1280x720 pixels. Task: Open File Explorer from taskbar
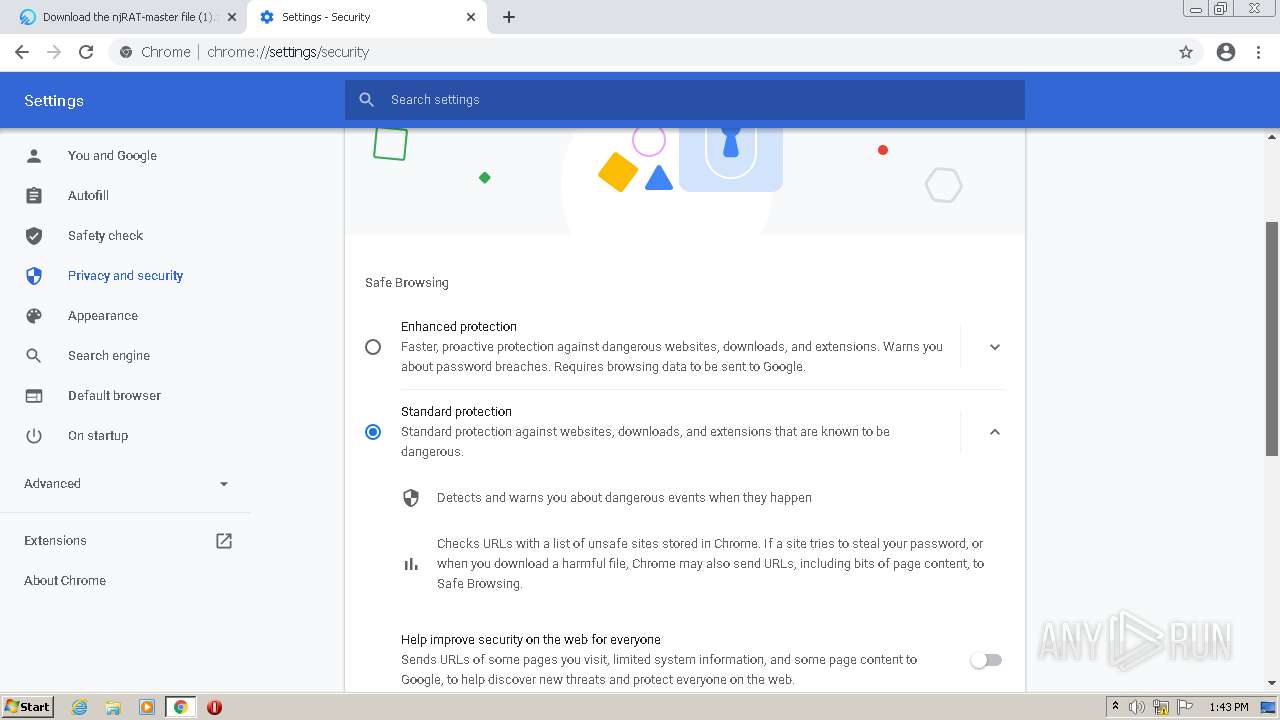(113, 707)
